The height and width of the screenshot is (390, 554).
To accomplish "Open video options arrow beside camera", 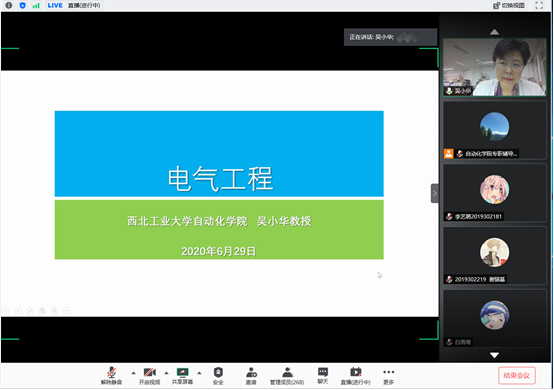I will click(x=166, y=373).
